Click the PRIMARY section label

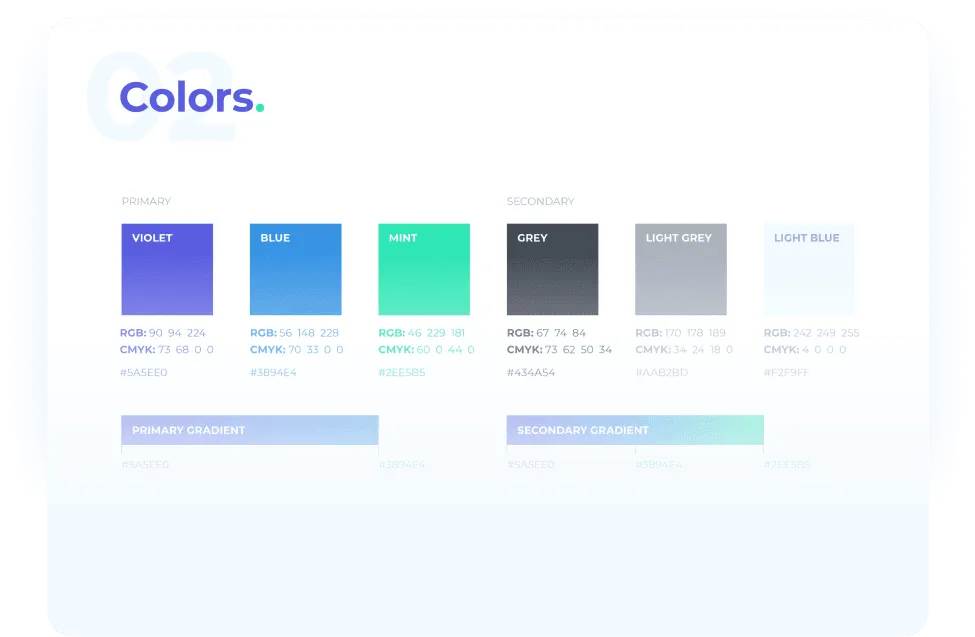pyautogui.click(x=146, y=201)
